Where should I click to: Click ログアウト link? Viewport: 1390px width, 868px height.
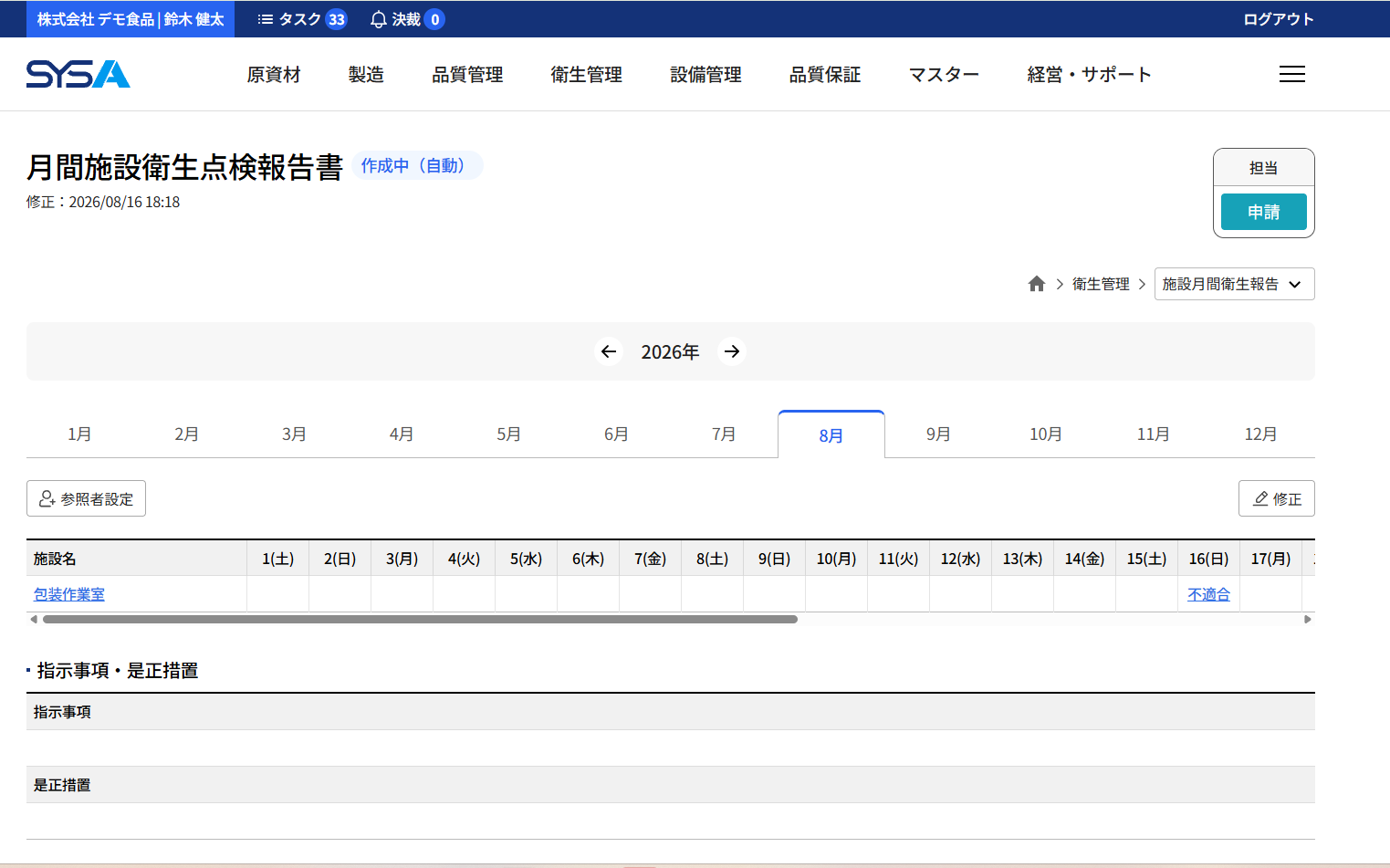[1279, 19]
